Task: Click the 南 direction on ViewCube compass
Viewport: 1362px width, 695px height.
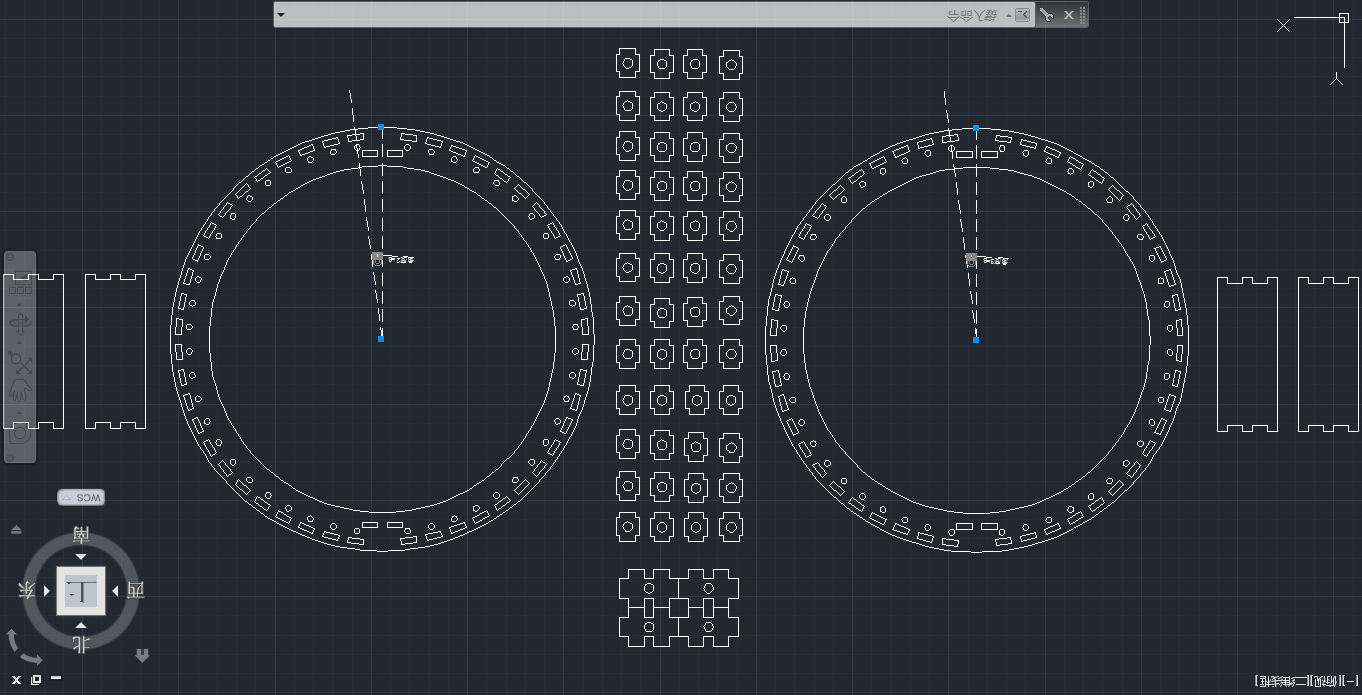Action: [81, 535]
